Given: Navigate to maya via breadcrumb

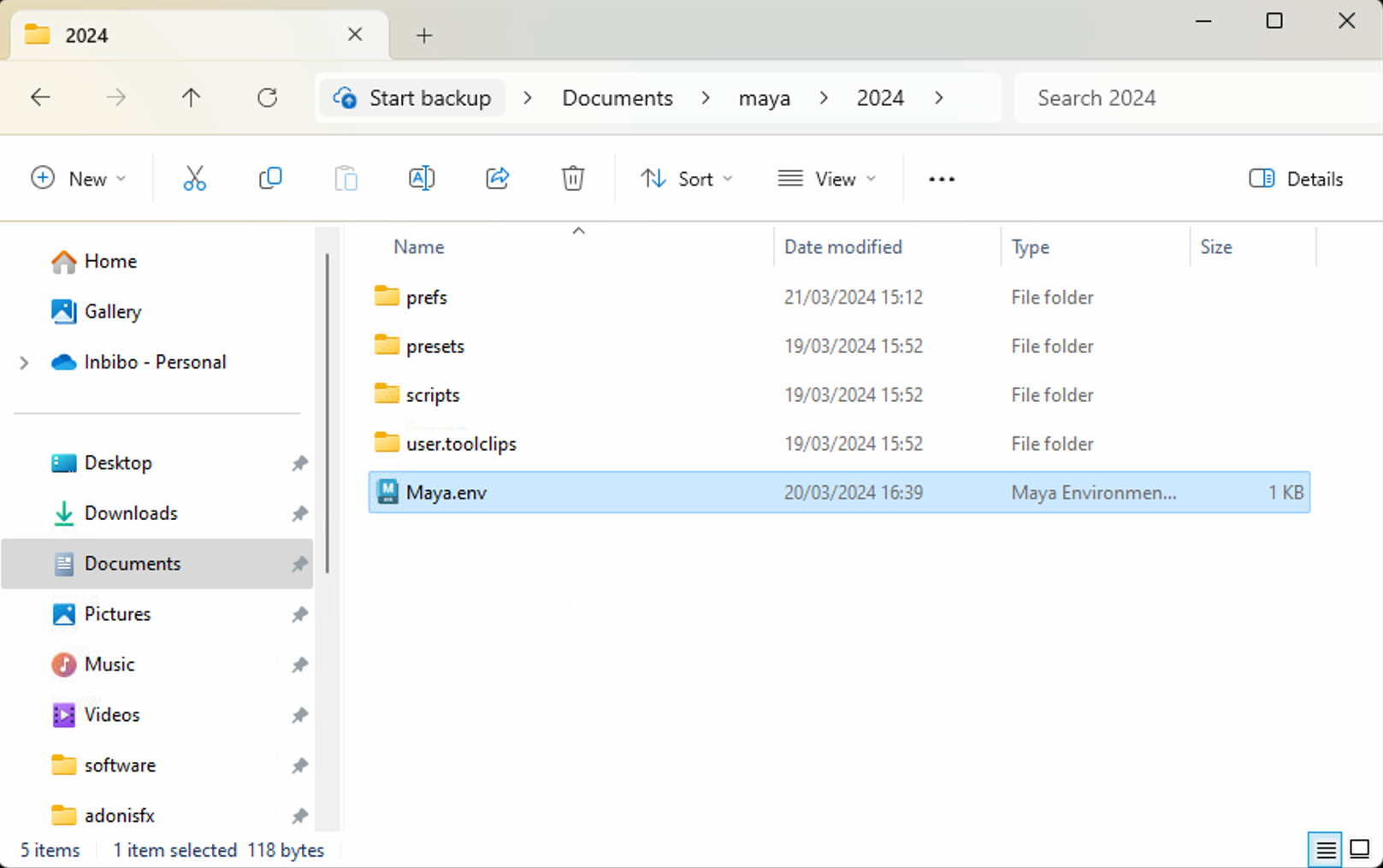Looking at the screenshot, I should (x=764, y=97).
